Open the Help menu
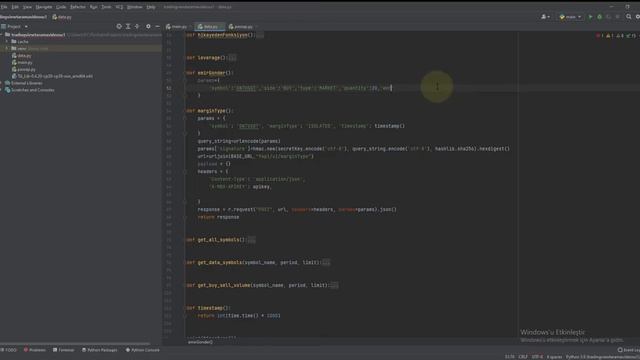Image resolution: width=640 pixels, height=360 pixels. tap(151, 7)
